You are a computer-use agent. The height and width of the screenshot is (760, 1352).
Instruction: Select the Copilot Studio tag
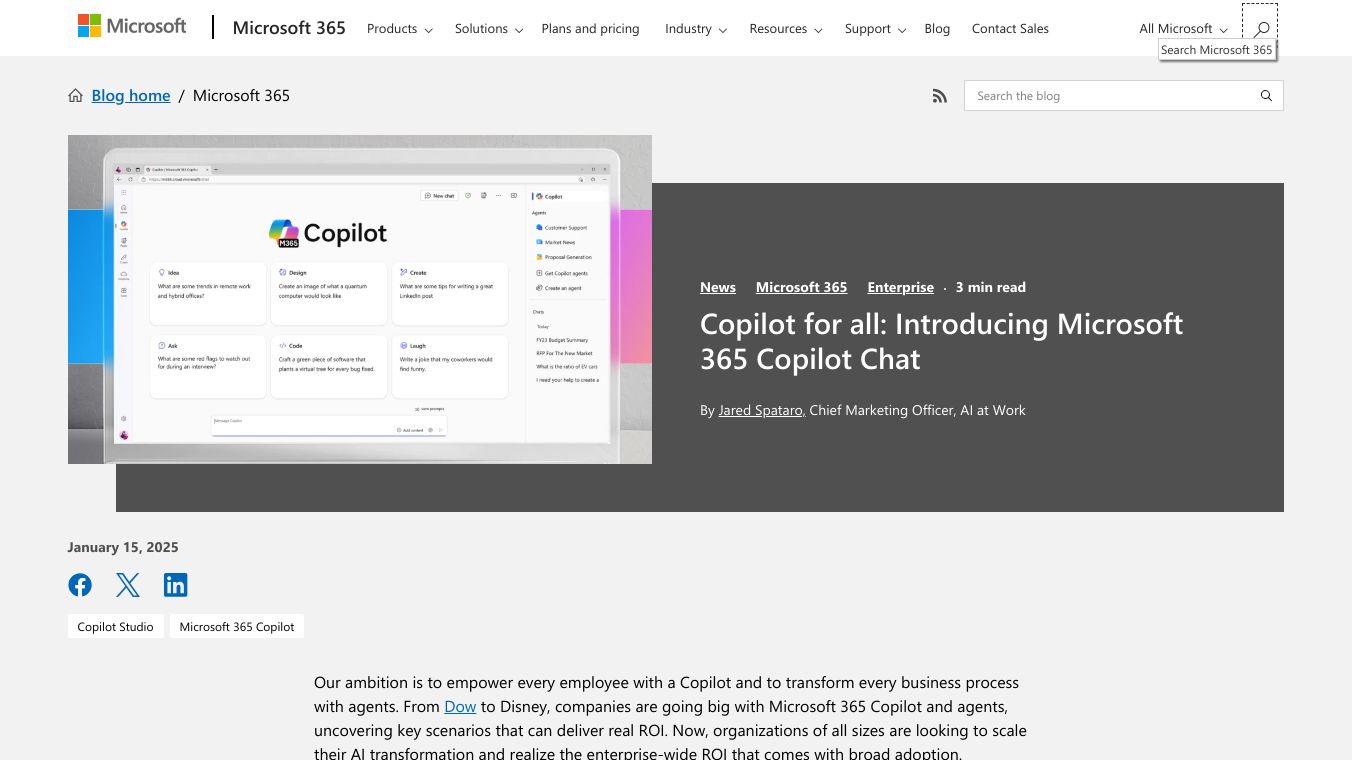116,627
